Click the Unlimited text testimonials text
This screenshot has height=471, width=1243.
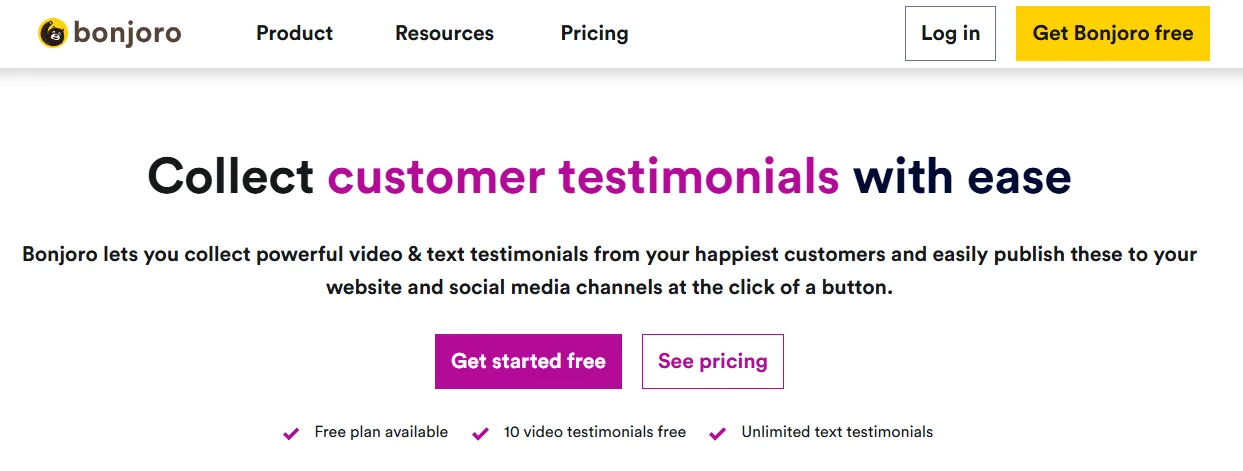837,432
